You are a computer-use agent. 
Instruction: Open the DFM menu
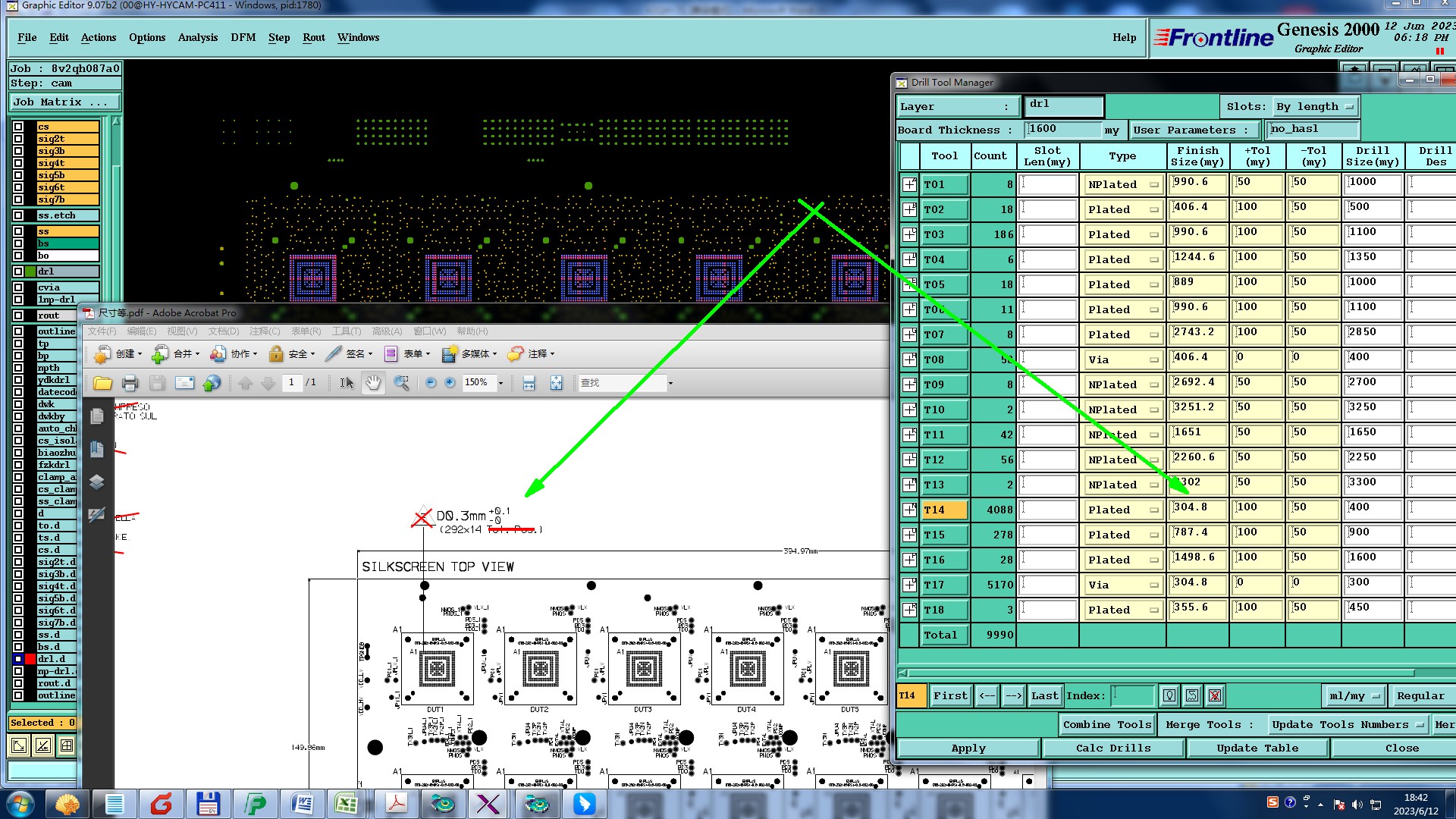click(243, 38)
